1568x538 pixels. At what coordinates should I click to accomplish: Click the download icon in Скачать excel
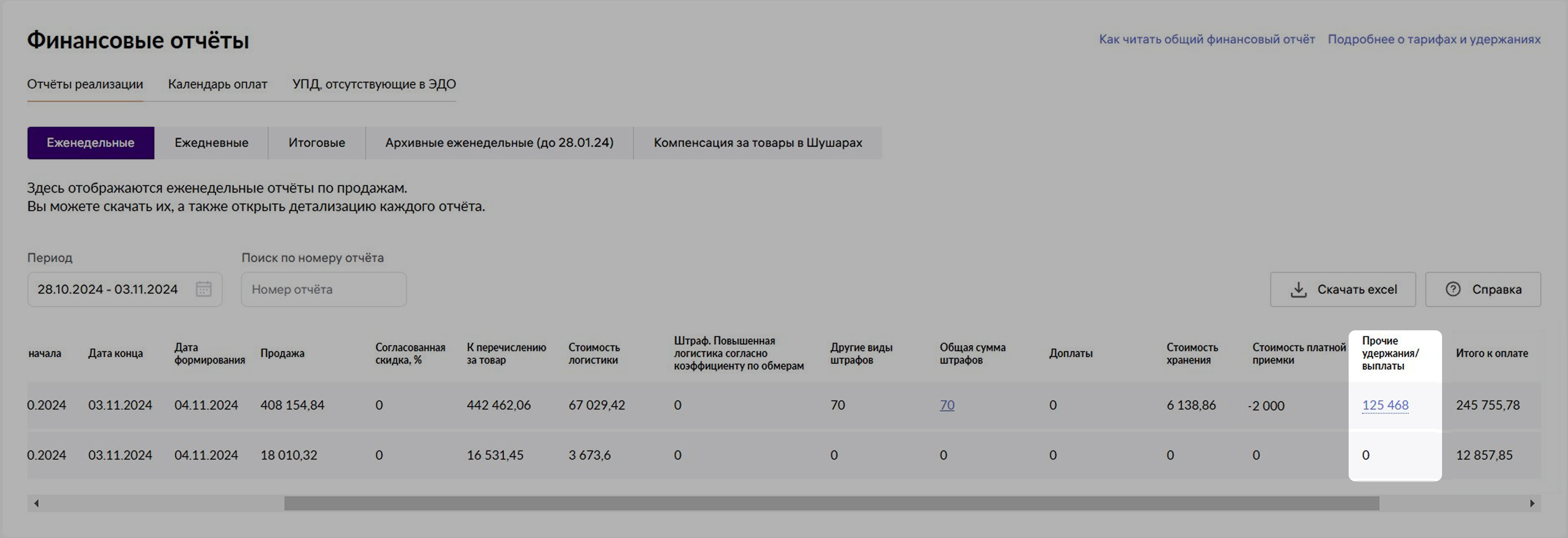pos(1298,290)
